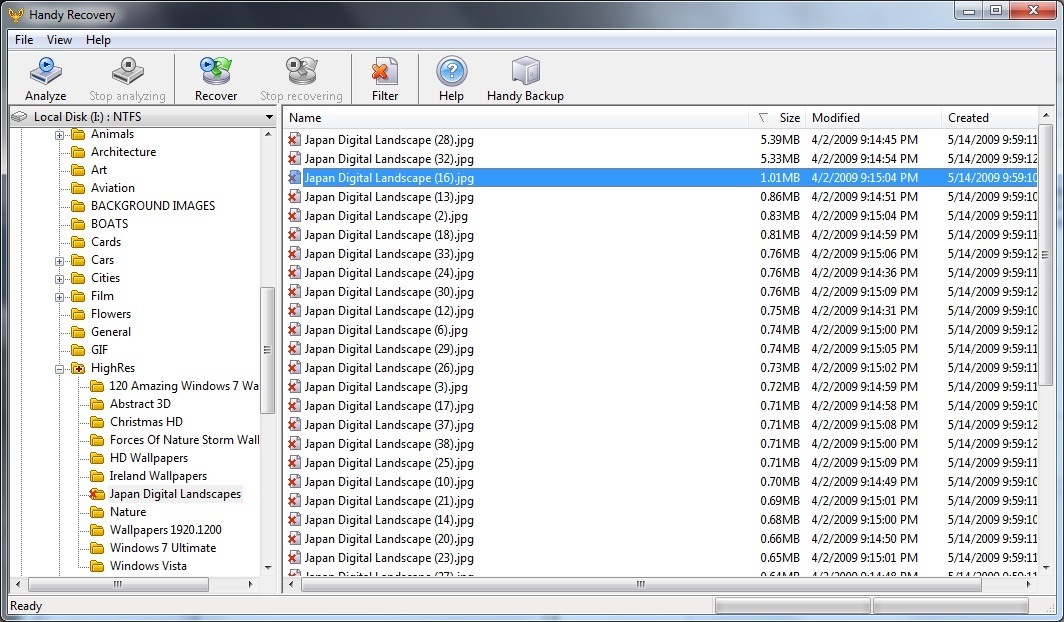Select the Nature folder in the tree
The image size is (1064, 622).
(128, 511)
